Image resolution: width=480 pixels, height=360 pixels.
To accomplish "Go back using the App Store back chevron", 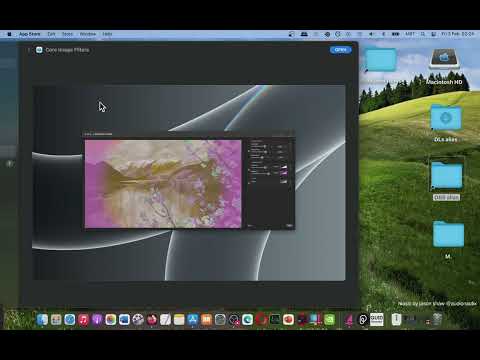I will (x=29, y=50).
